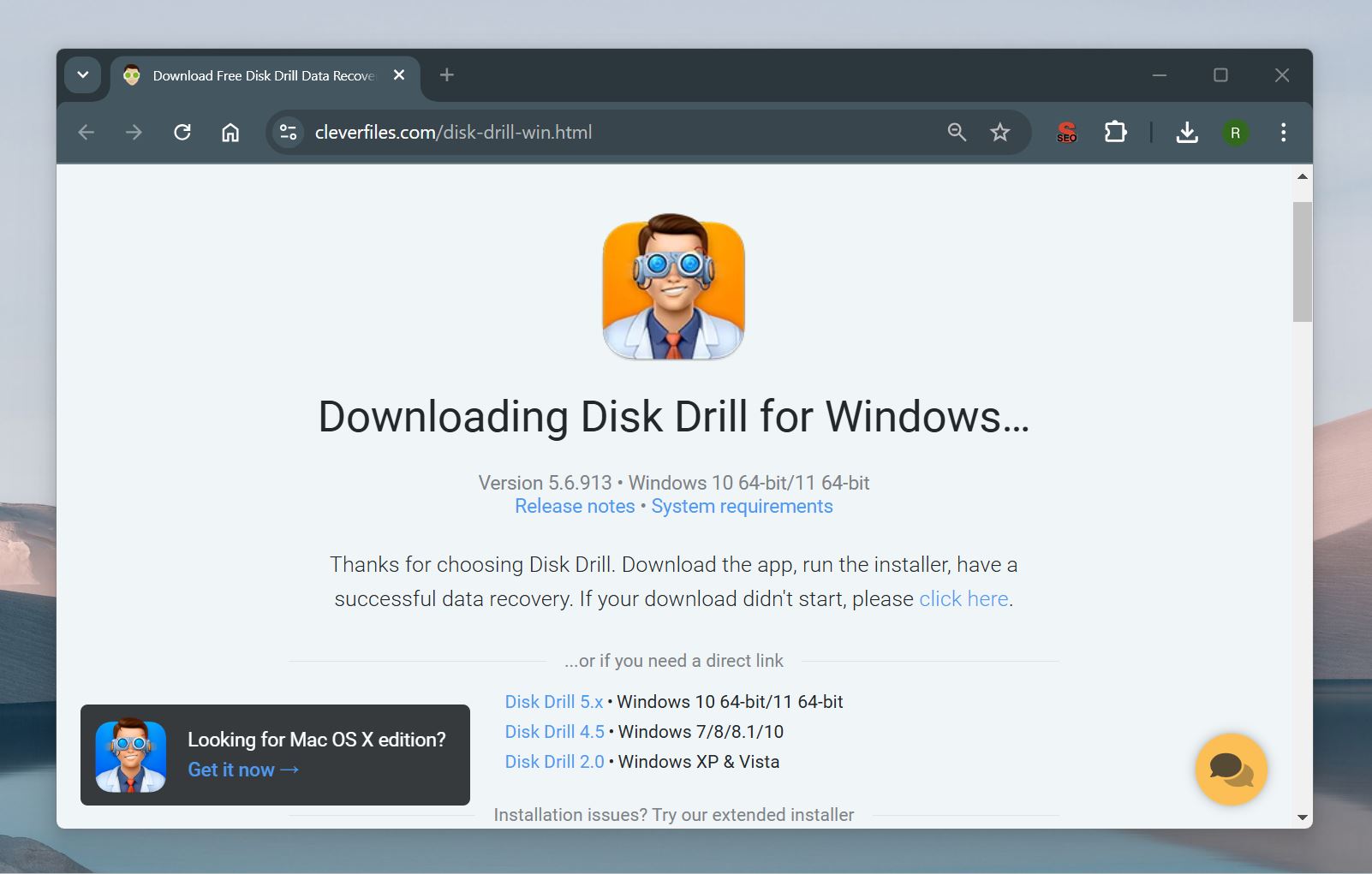This screenshot has height=874, width=1372.
Task: Click the Disk Drill app logo
Action: [x=673, y=287]
